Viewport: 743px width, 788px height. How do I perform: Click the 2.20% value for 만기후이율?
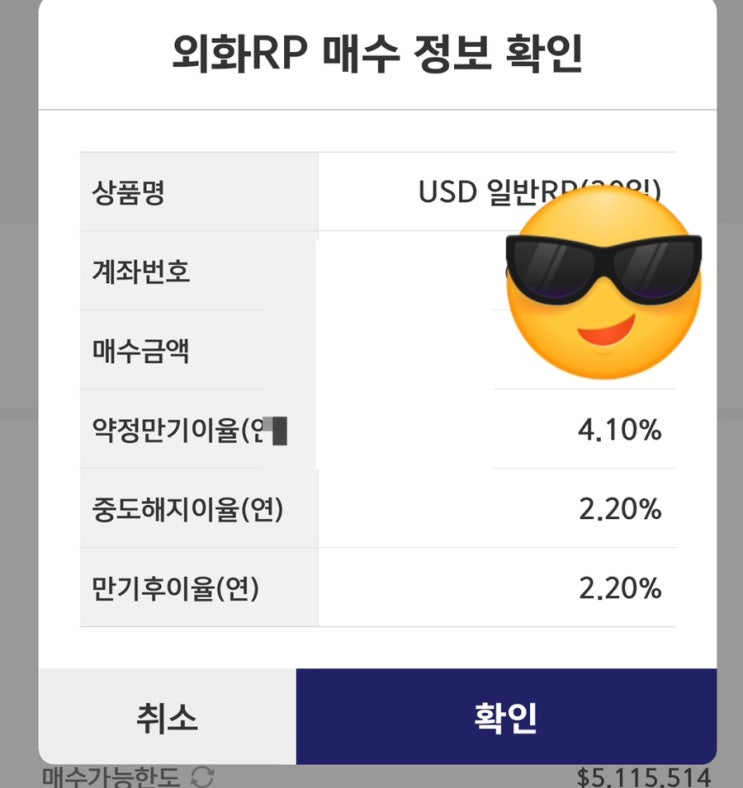tap(620, 589)
